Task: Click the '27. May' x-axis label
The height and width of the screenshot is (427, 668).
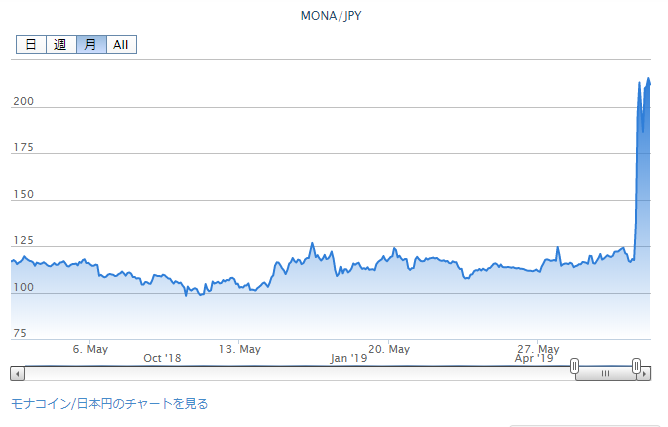Action: 538,349
